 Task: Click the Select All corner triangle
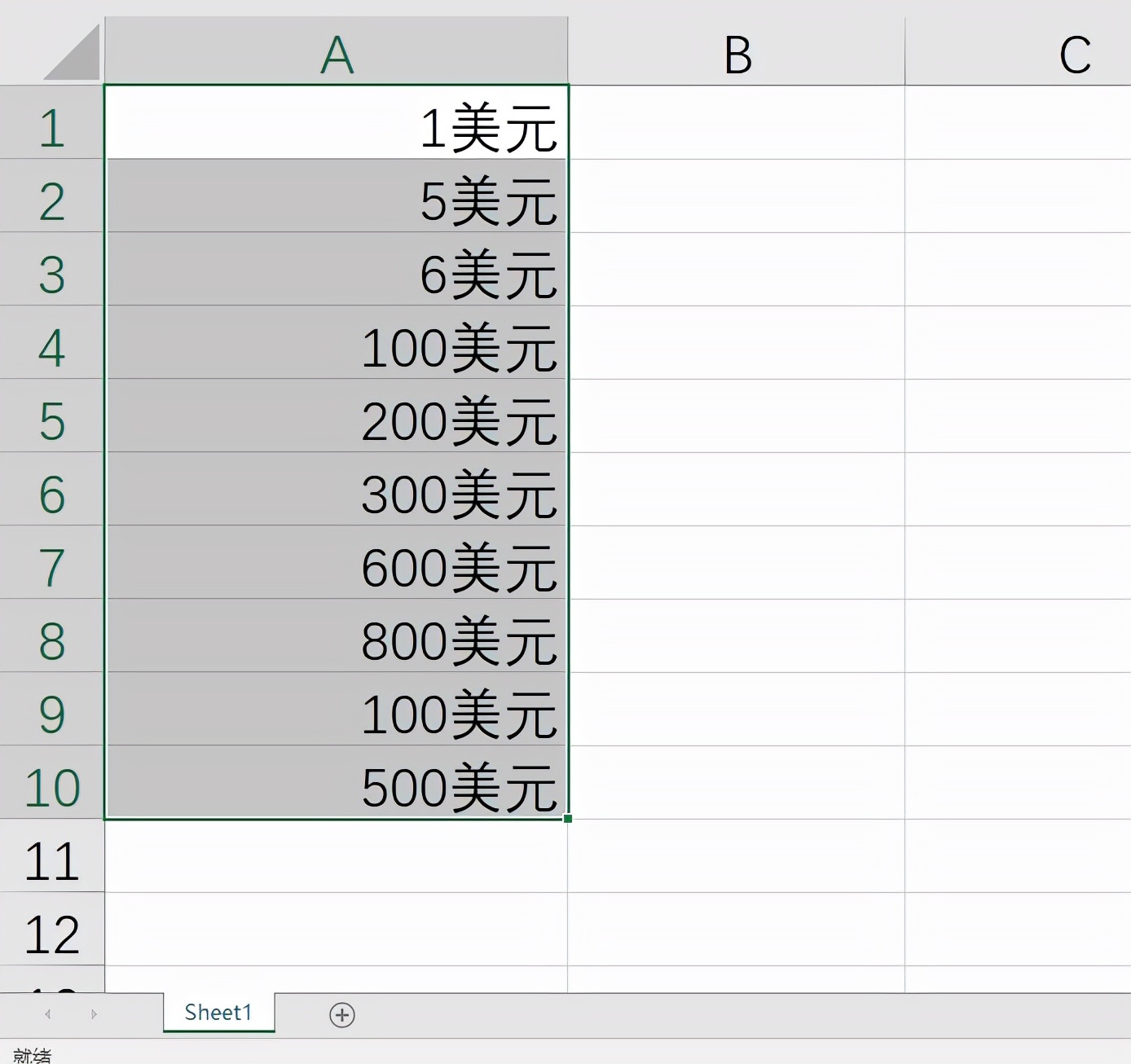(72, 52)
